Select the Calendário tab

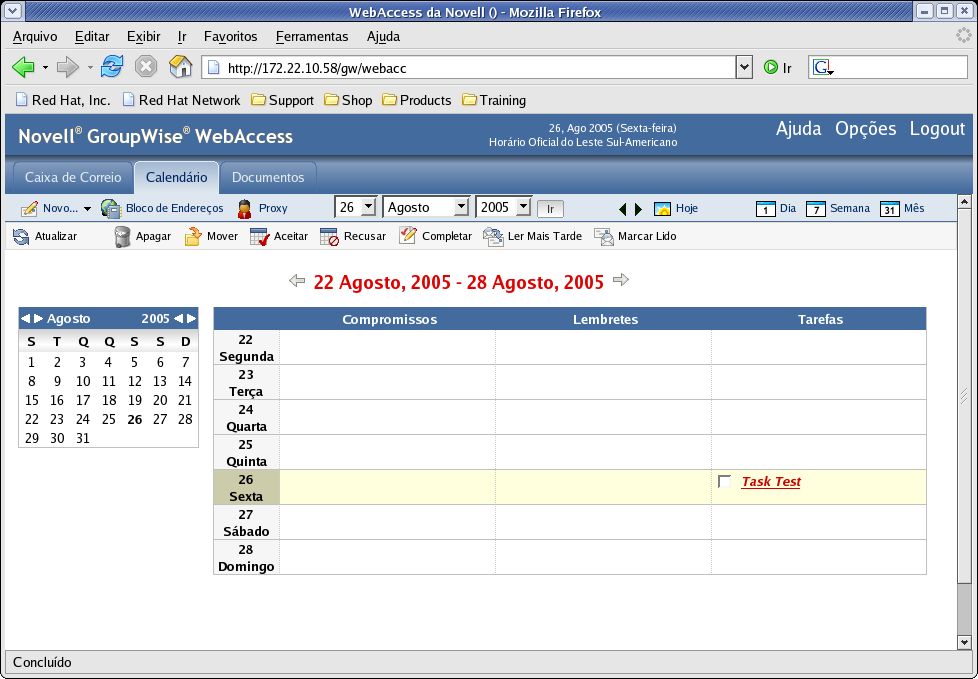tap(177, 177)
